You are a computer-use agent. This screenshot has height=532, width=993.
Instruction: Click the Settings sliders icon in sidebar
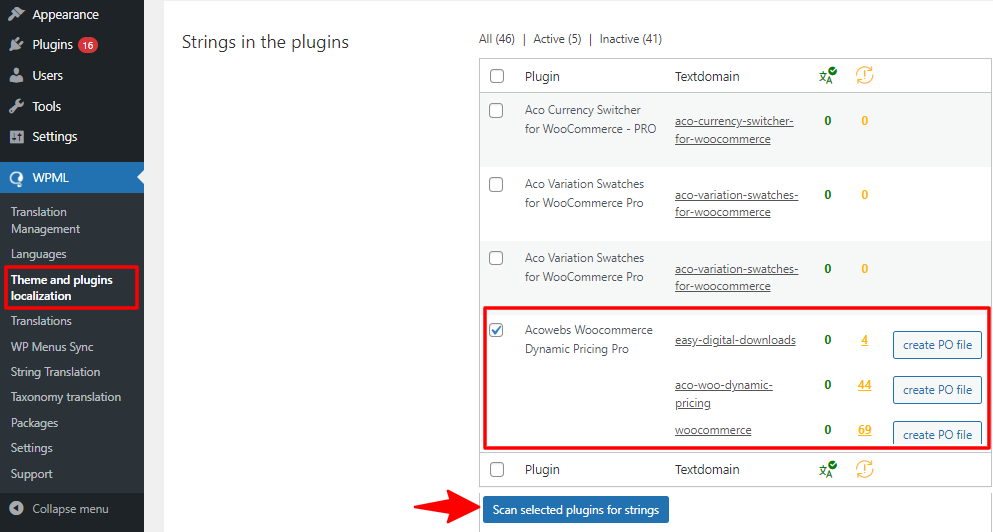[x=16, y=136]
